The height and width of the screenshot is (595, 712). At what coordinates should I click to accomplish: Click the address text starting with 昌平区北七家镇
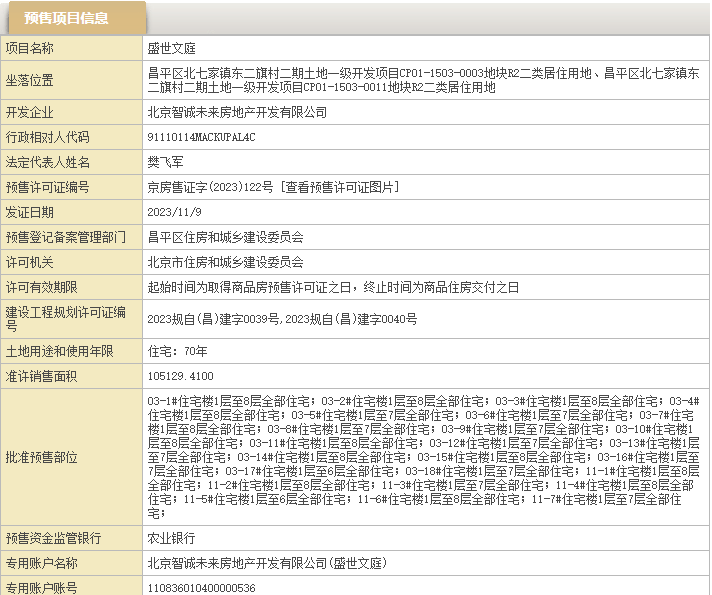[422, 80]
